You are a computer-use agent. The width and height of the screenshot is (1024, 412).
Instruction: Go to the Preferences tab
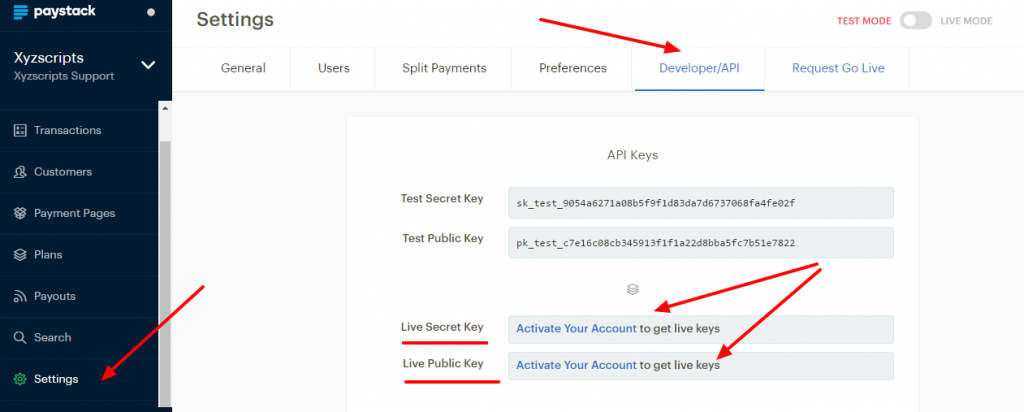573,68
